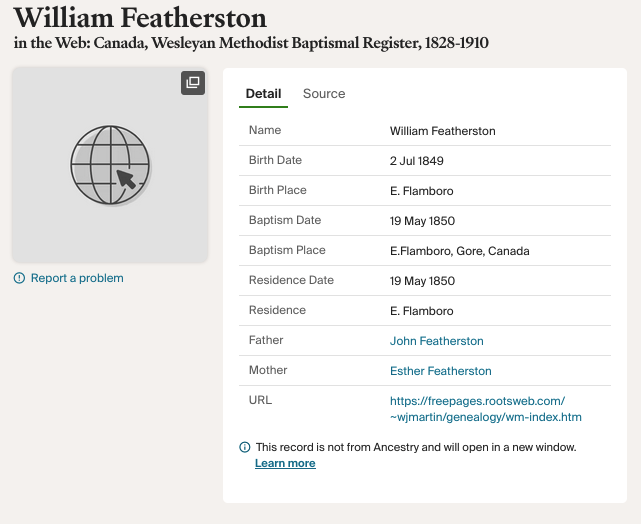Click the wm-index.htm second line of URL

[x=486, y=417]
